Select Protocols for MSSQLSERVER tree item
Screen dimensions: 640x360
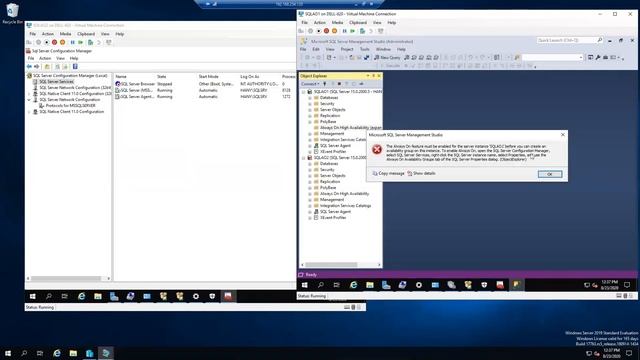[x=70, y=106]
